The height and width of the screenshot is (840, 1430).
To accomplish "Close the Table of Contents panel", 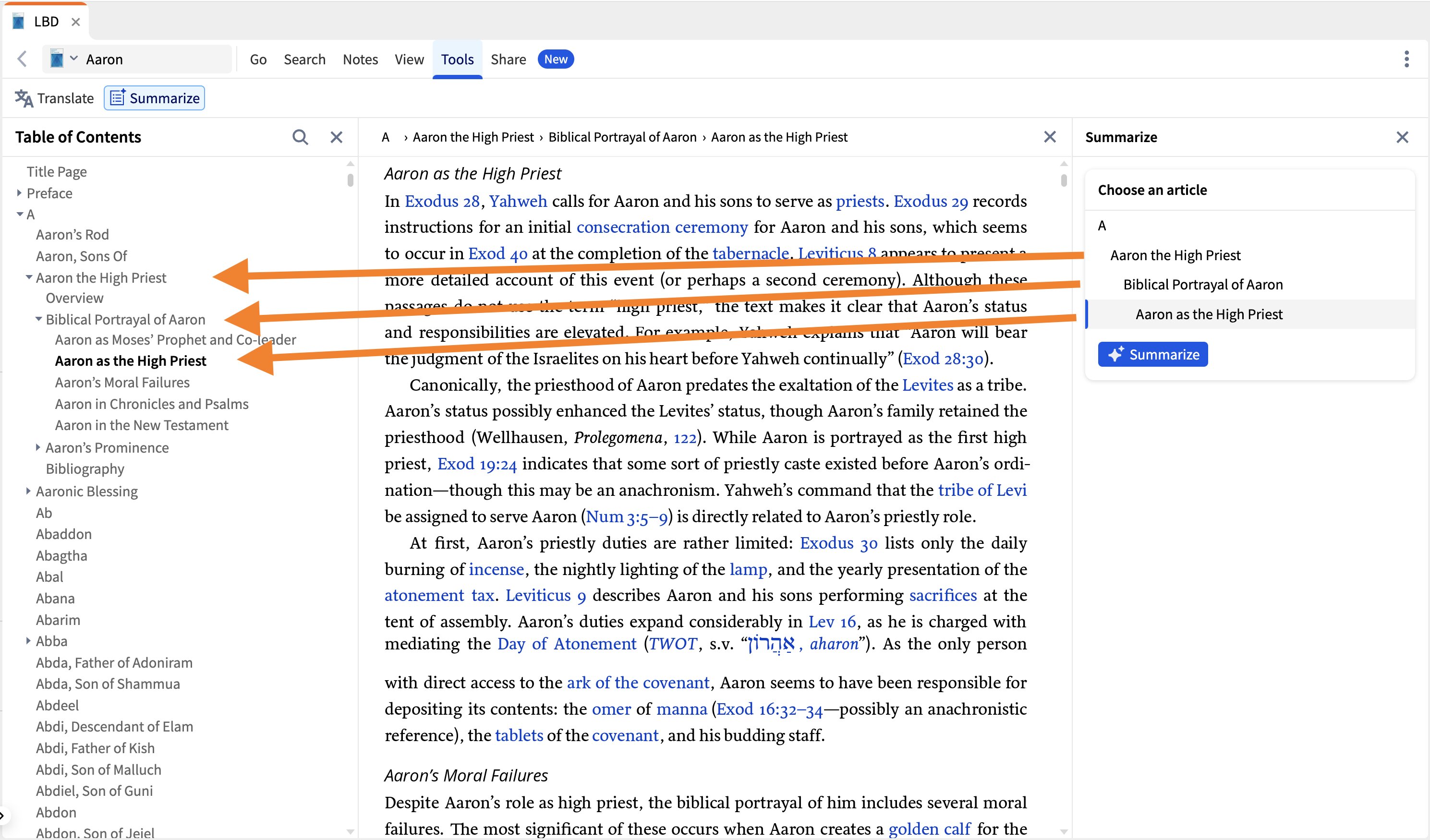I will click(336, 137).
